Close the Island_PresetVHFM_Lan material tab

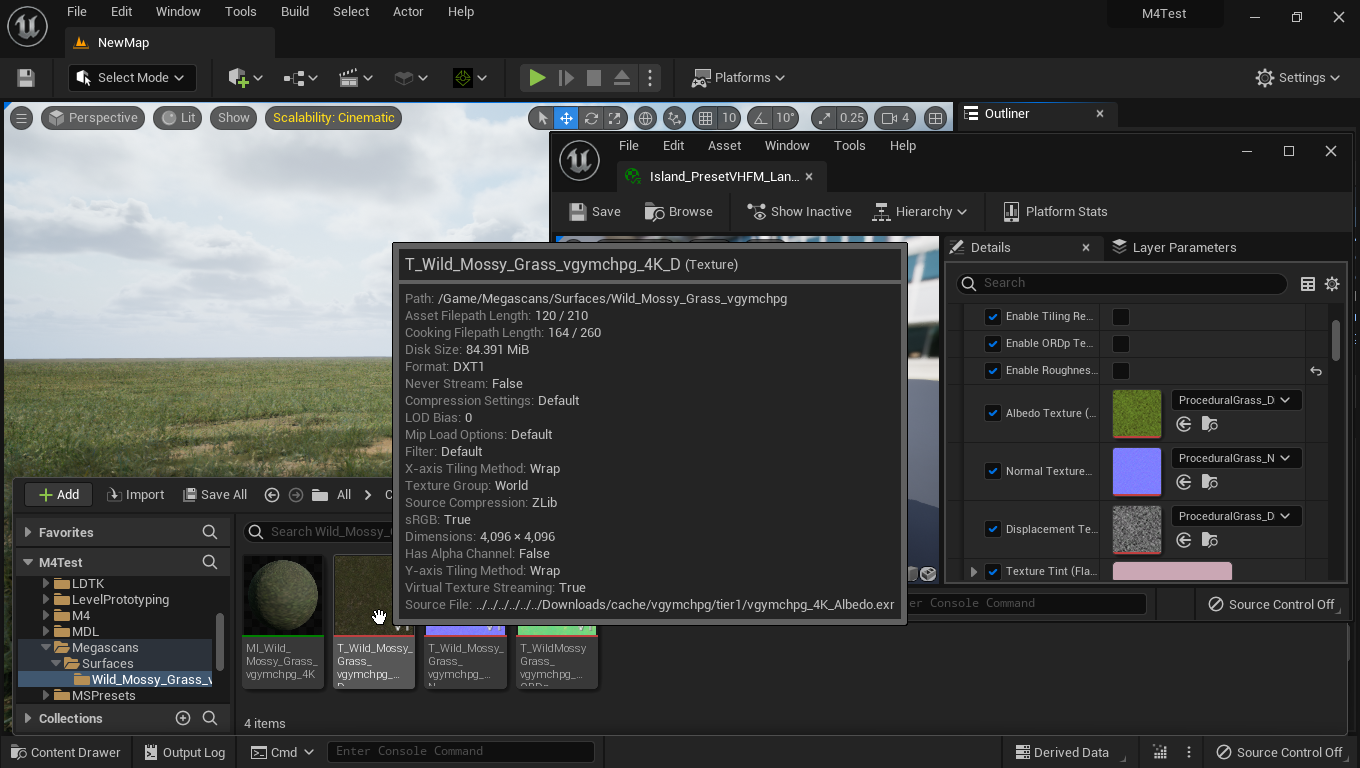point(809,177)
